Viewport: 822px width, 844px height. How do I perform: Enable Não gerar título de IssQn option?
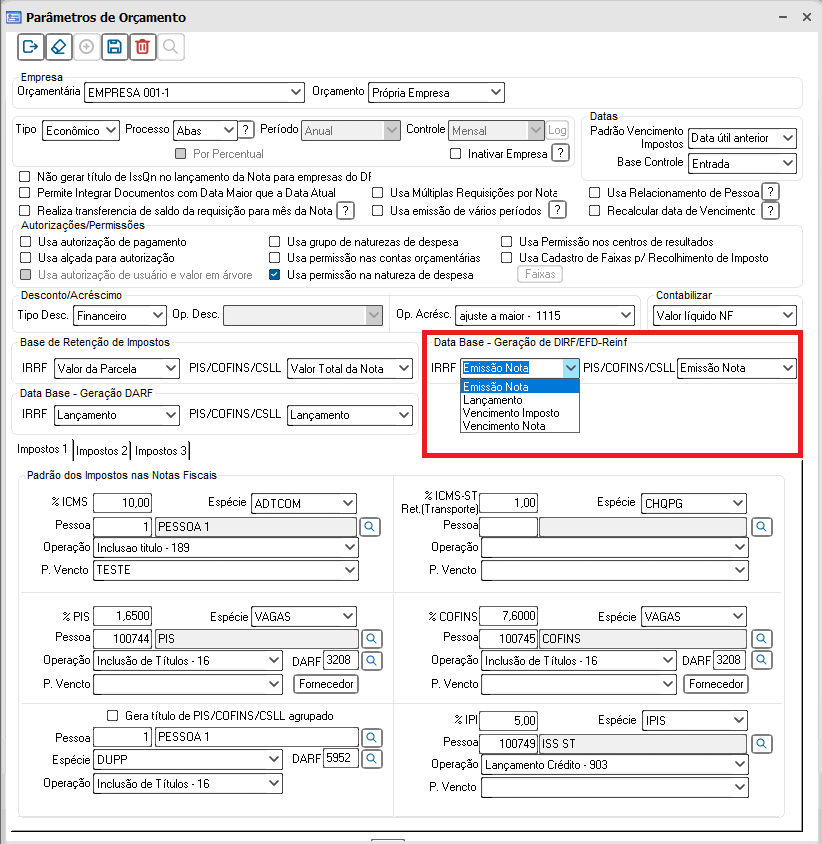(24, 177)
